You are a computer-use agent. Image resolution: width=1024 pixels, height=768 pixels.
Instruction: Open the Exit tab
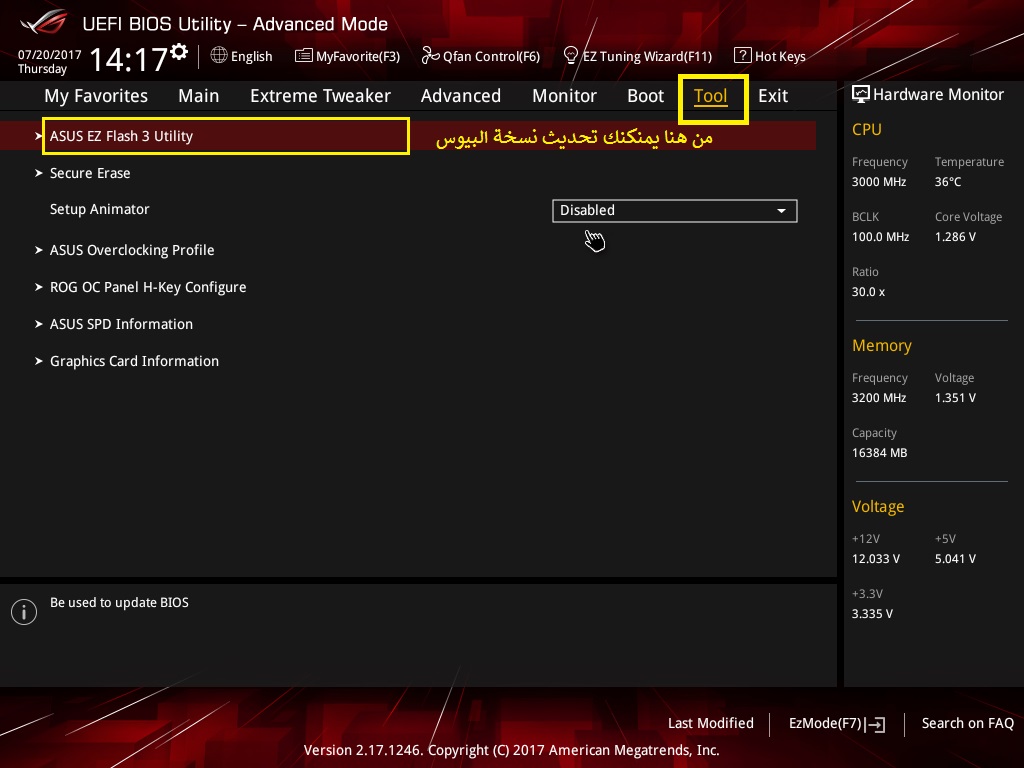pos(773,96)
